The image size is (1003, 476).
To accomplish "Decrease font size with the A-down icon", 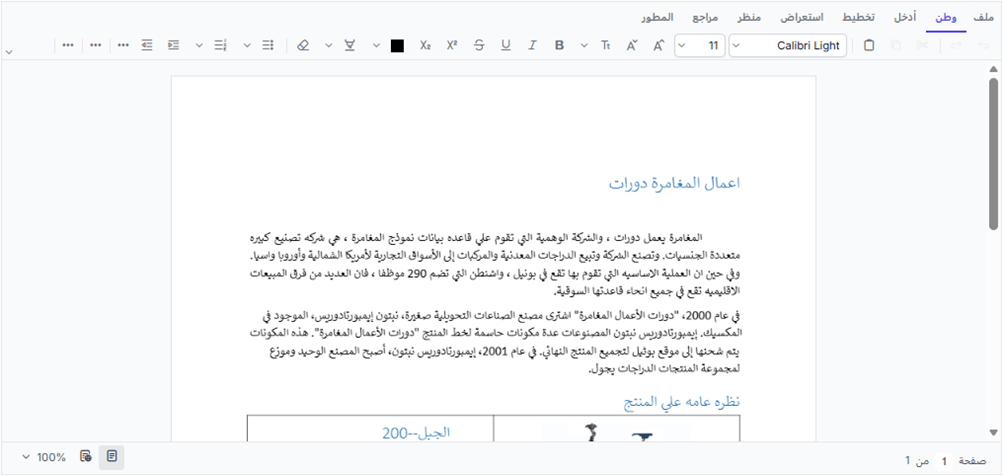I will click(x=632, y=45).
